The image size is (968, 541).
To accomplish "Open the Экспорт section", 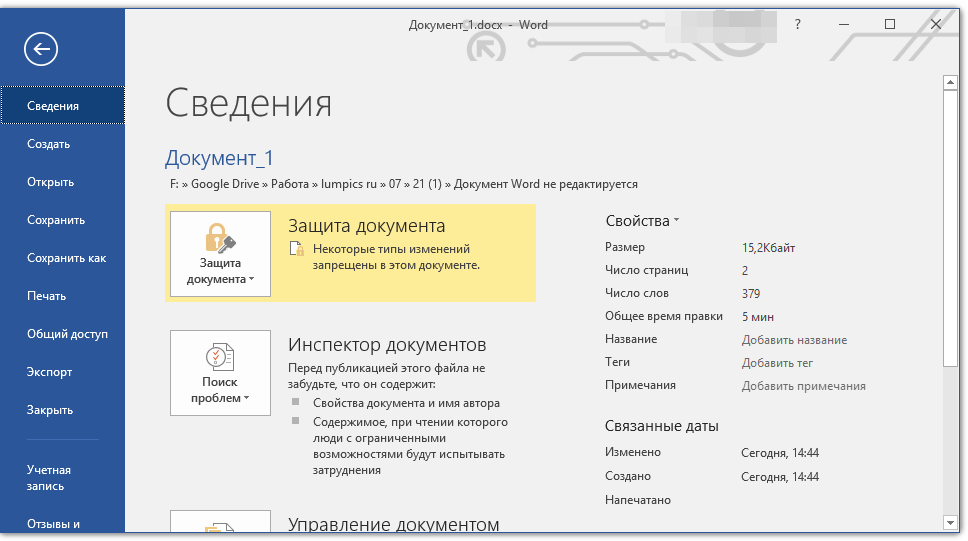I will tap(50, 372).
